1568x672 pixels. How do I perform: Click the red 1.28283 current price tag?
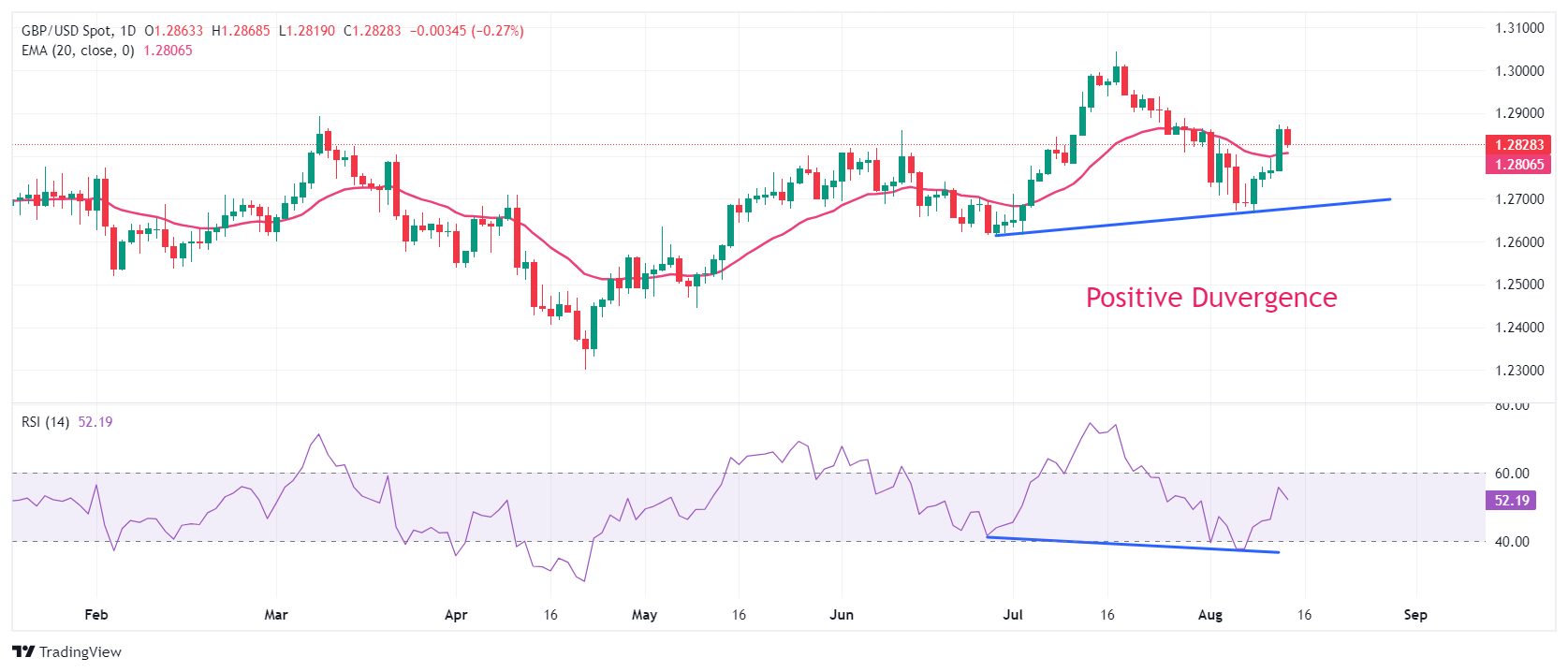click(1517, 145)
